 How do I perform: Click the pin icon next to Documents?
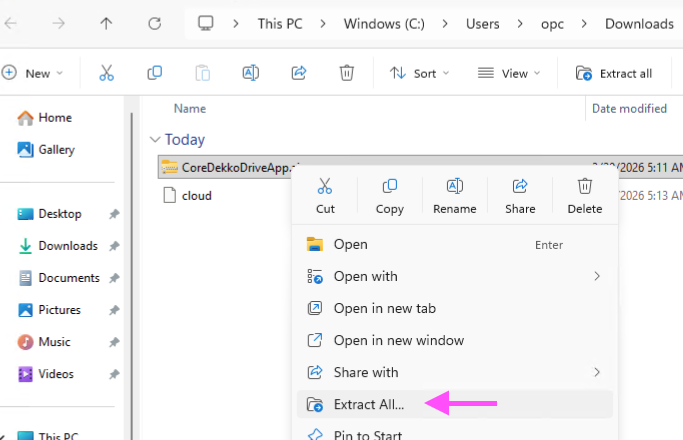(x=114, y=278)
